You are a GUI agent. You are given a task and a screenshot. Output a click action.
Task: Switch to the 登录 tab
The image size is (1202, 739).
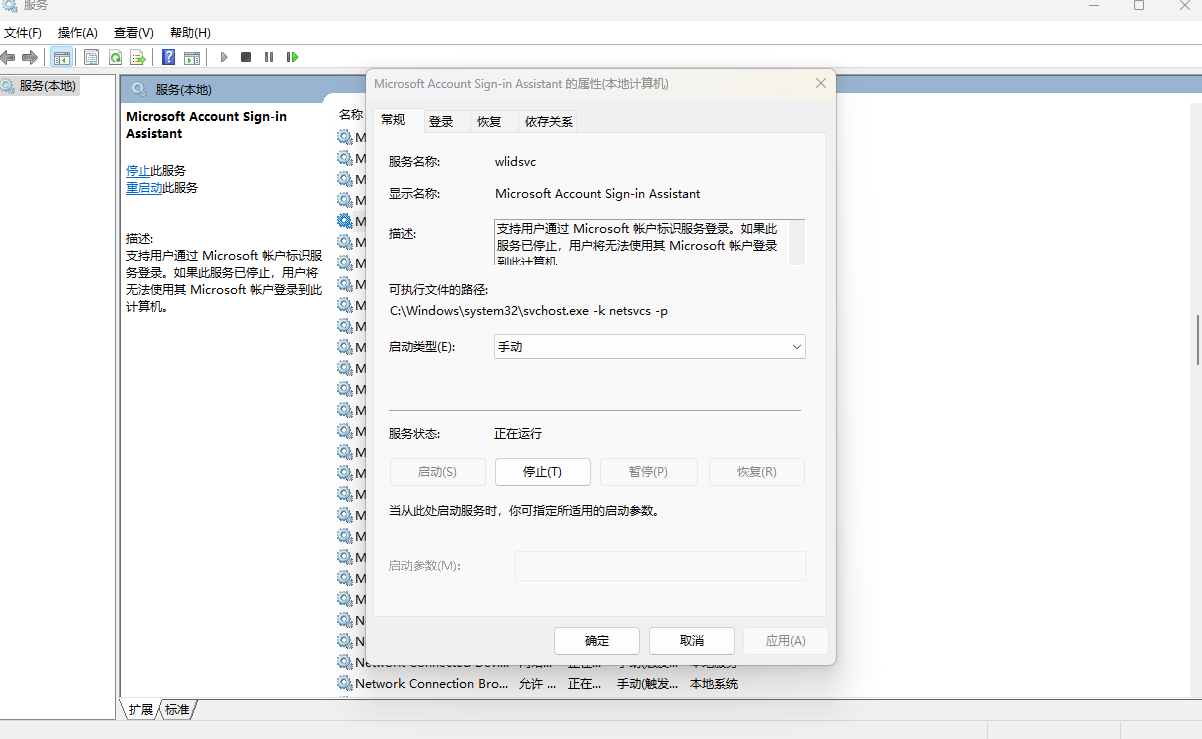441,122
